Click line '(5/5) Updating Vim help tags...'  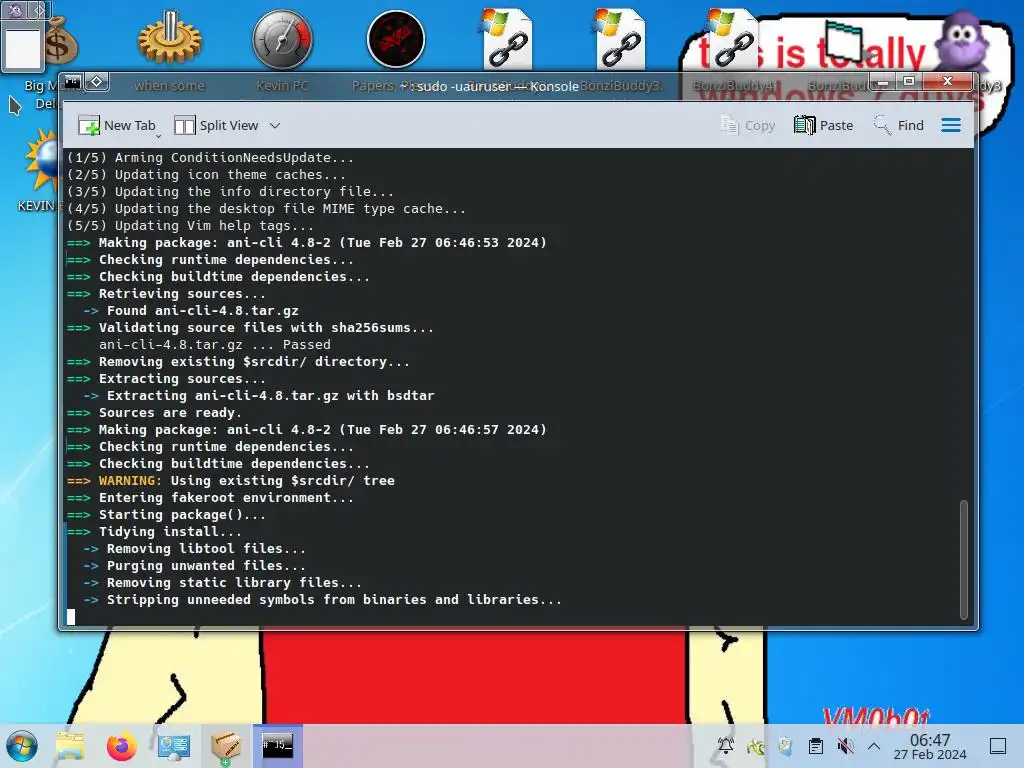pyautogui.click(x=190, y=225)
